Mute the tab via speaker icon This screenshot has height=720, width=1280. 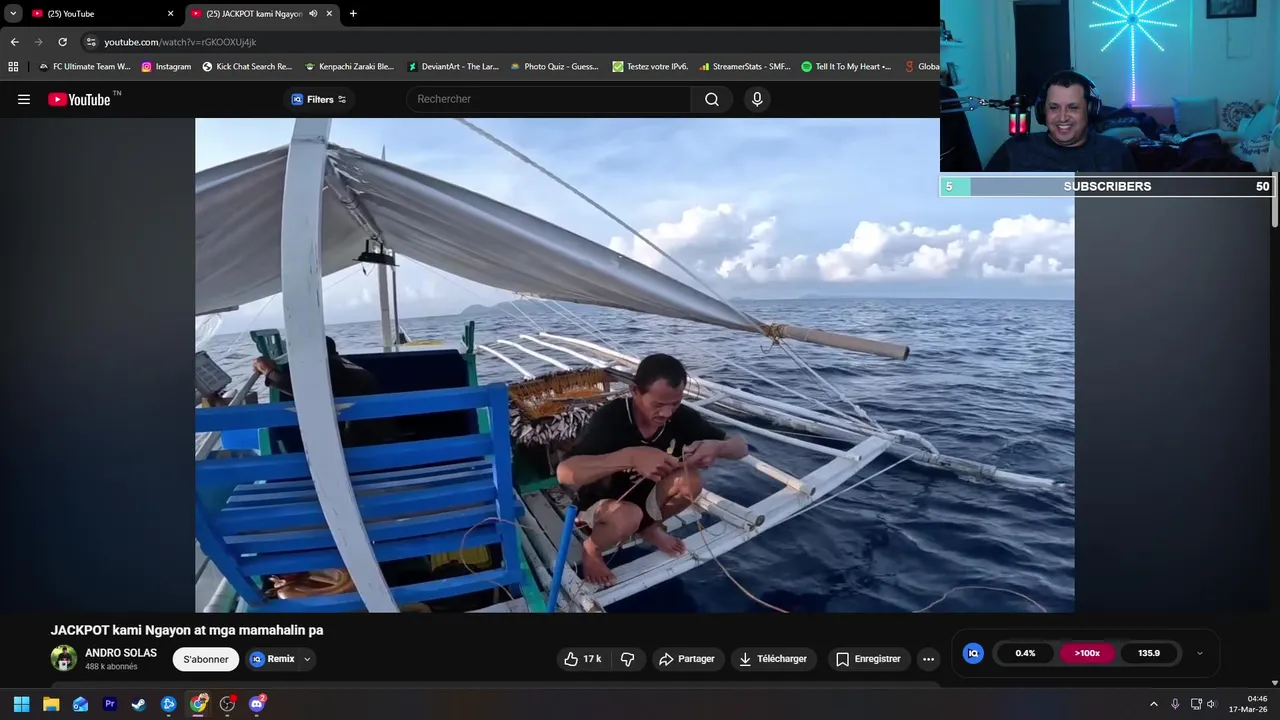click(313, 14)
